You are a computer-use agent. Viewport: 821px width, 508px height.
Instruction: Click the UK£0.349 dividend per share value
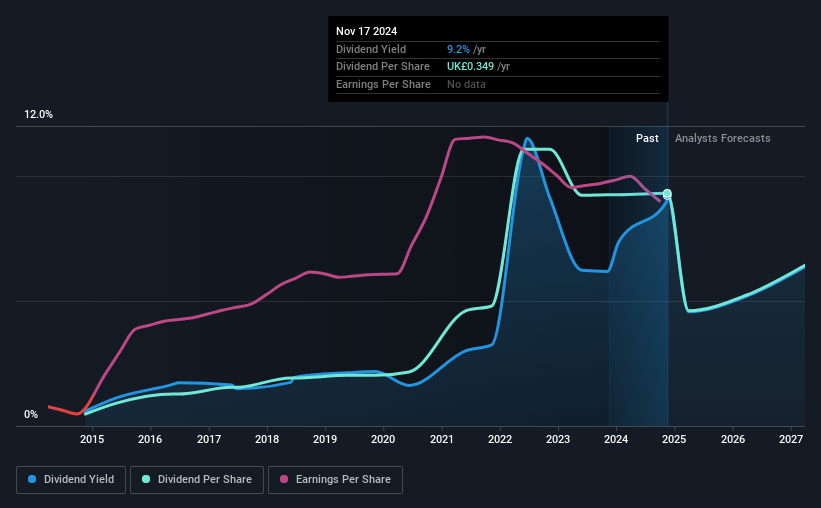[470, 67]
